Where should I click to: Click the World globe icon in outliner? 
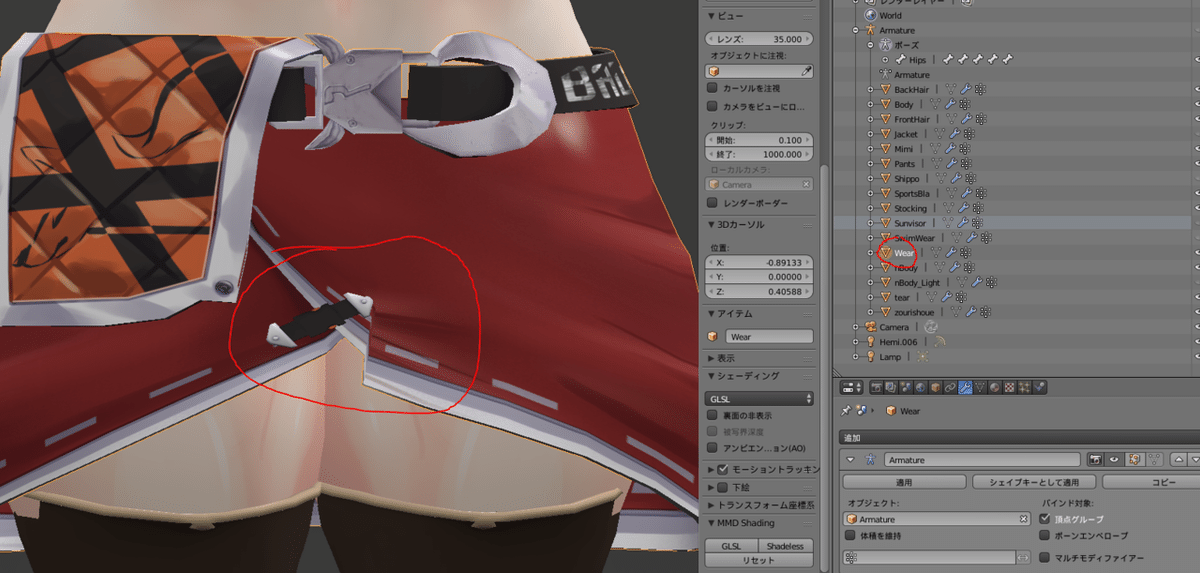(870, 15)
